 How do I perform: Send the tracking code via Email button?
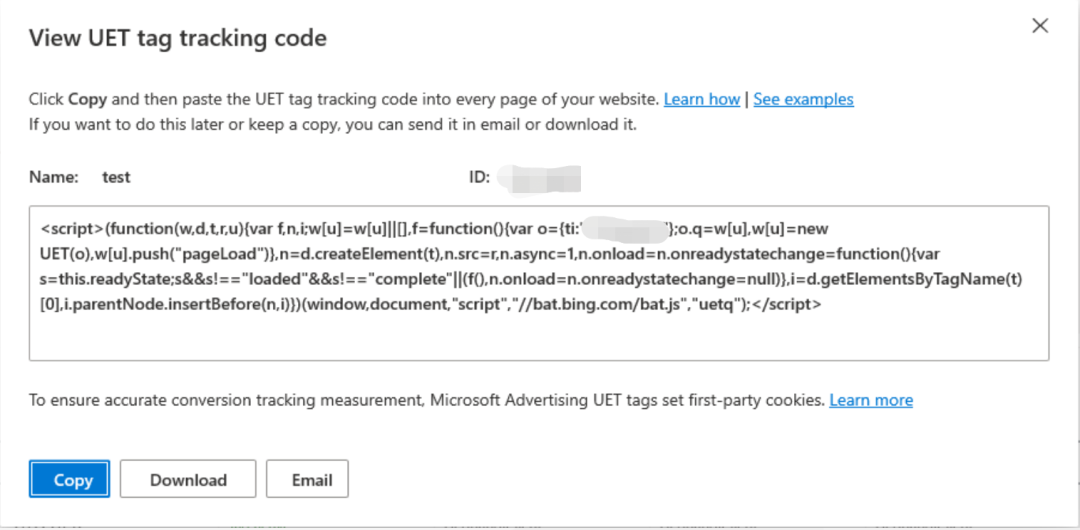[x=307, y=479]
